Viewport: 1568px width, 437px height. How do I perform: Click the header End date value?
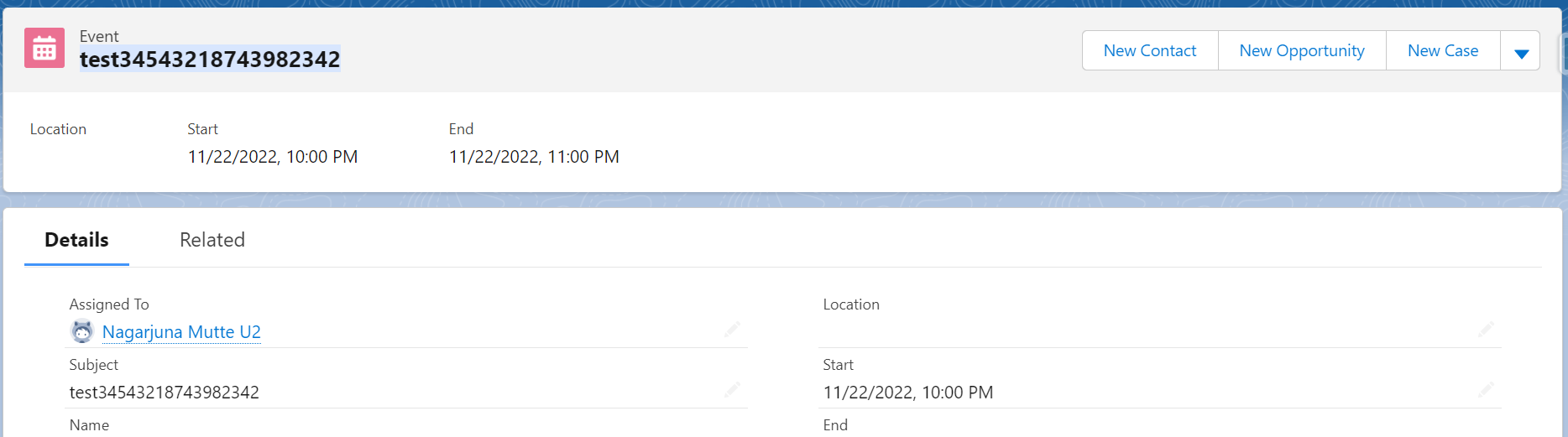click(534, 157)
